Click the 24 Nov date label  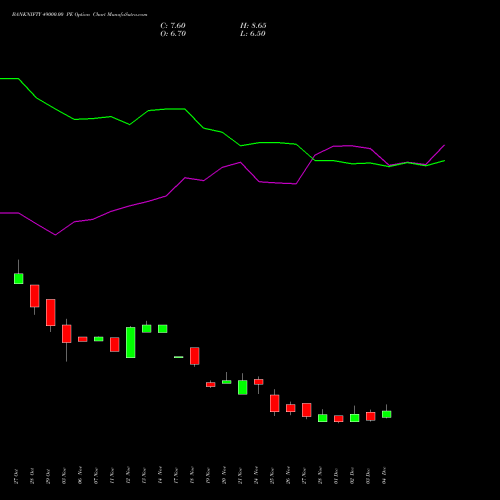[256, 475]
